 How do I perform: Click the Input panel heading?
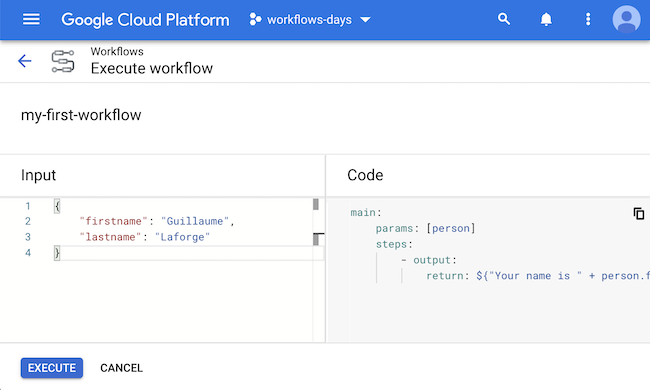tap(39, 175)
